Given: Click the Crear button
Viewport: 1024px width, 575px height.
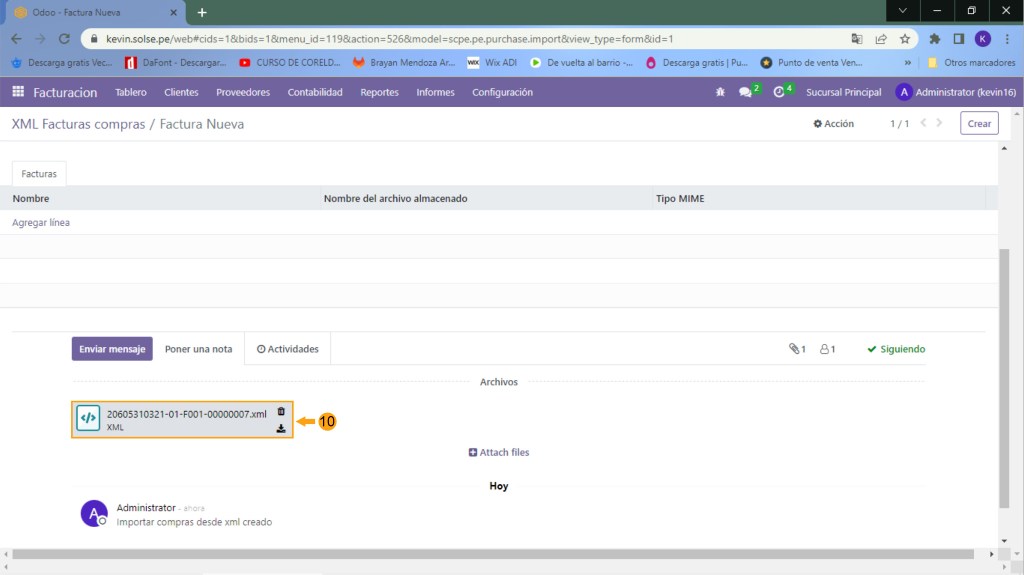Looking at the screenshot, I should [979, 124].
